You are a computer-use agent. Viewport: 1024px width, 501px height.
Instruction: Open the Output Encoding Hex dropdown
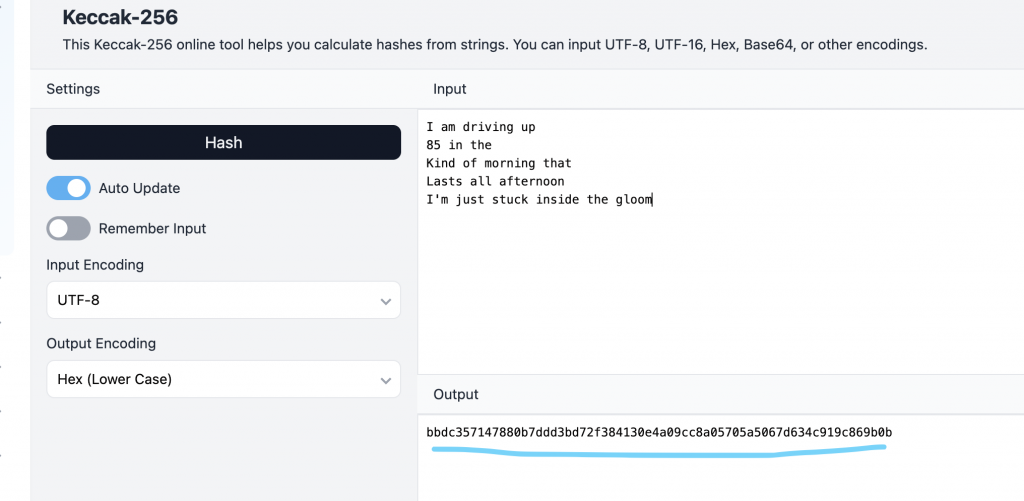pos(223,379)
